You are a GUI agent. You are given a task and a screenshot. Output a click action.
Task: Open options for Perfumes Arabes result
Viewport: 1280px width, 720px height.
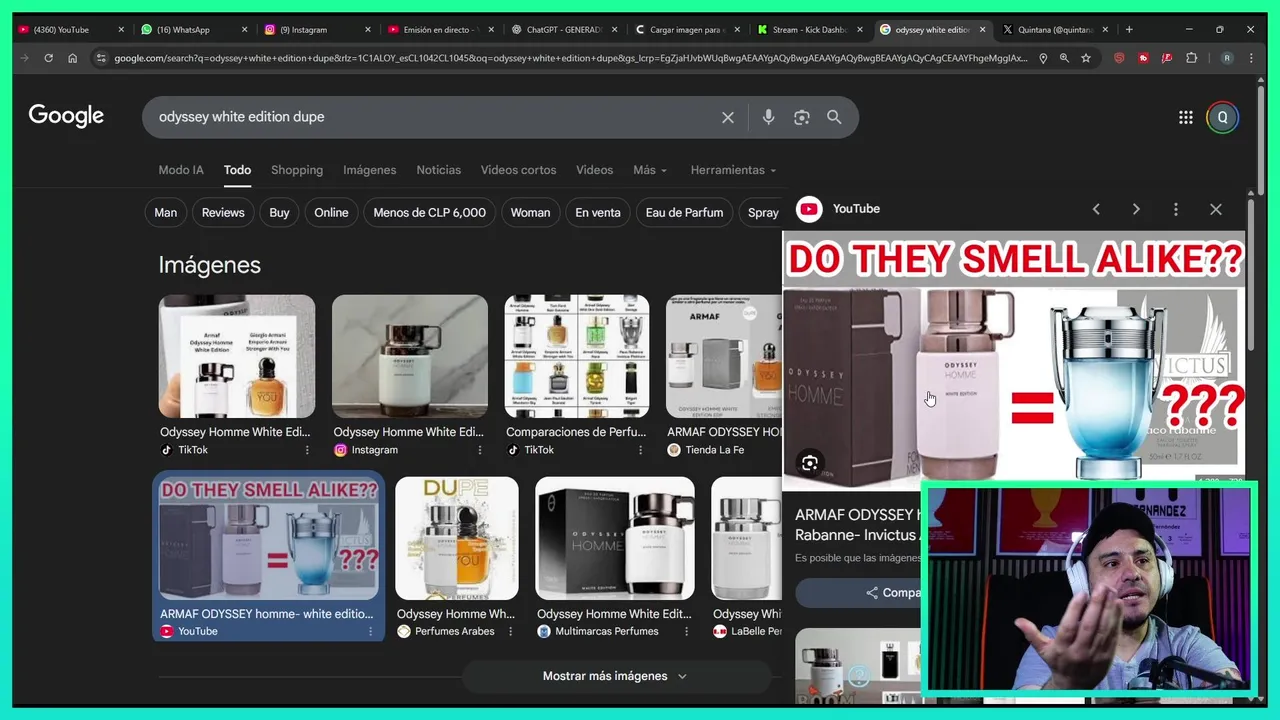511,631
